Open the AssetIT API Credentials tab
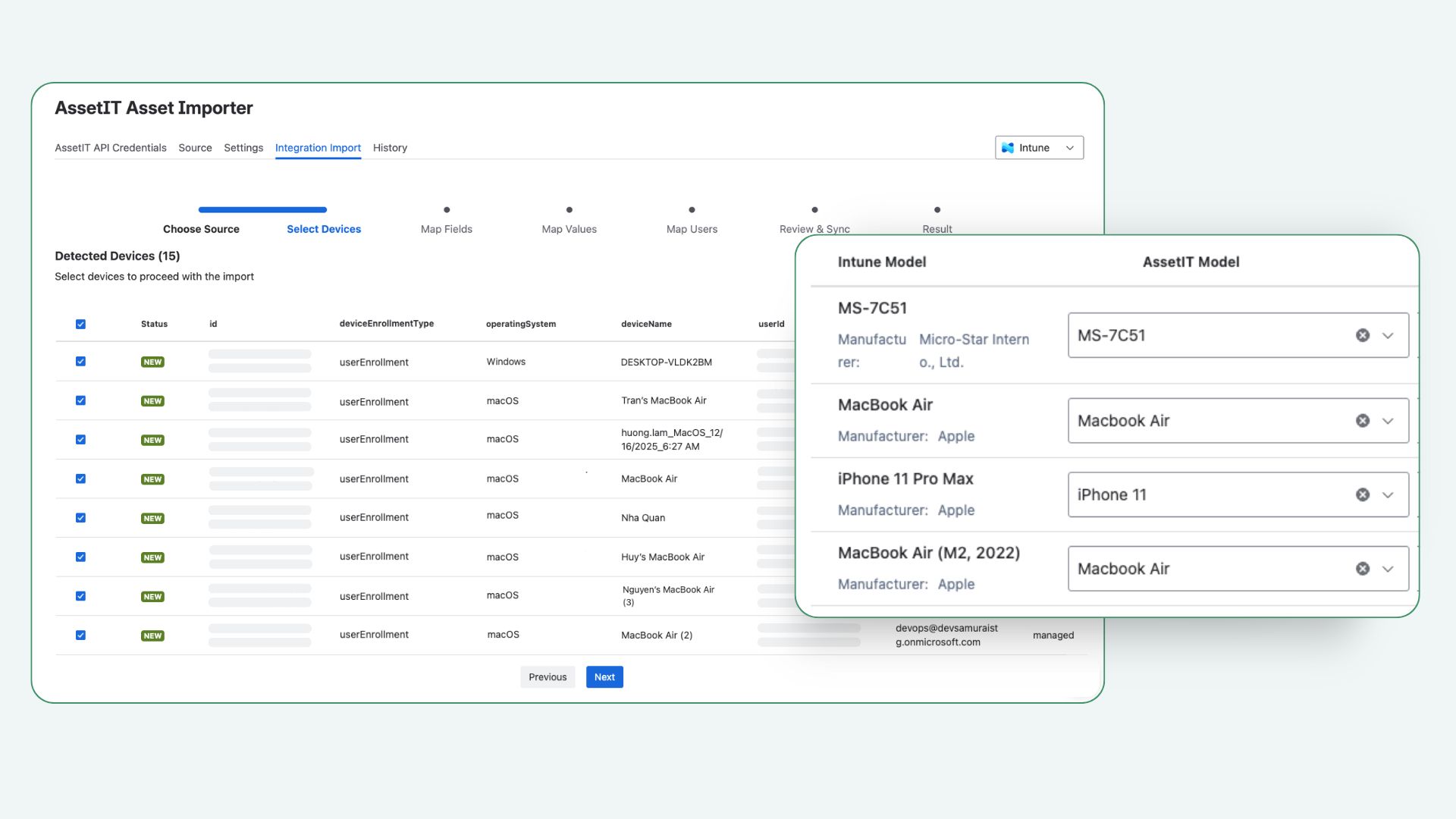Viewport: 1456px width, 819px height. click(111, 148)
